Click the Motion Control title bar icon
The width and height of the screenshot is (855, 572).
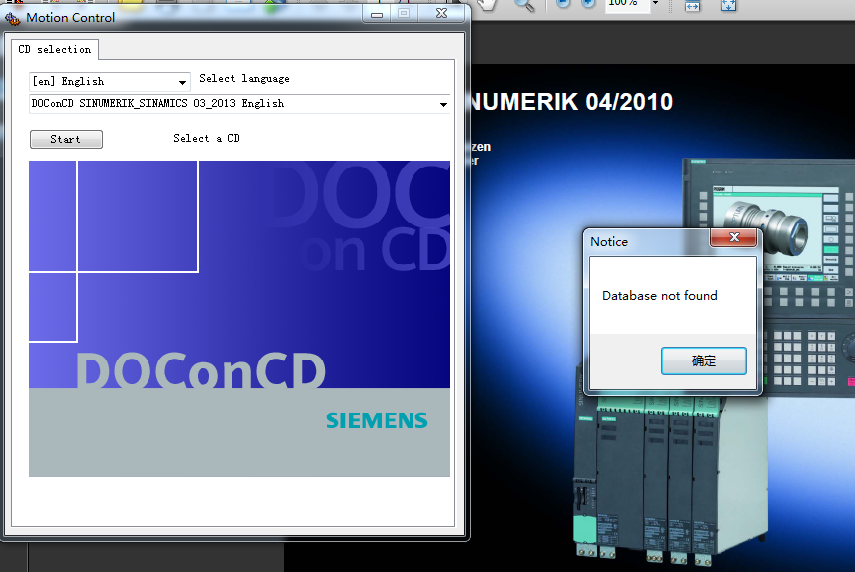coord(12,19)
